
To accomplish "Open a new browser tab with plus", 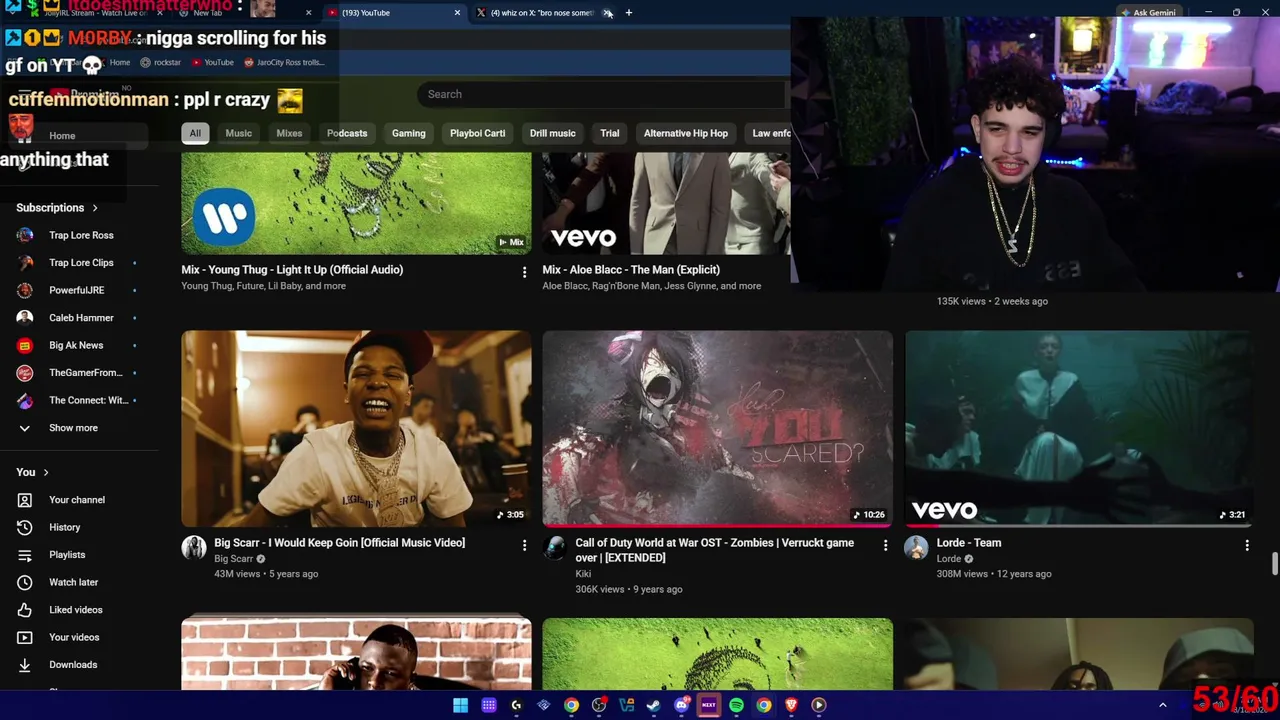I will (x=628, y=13).
